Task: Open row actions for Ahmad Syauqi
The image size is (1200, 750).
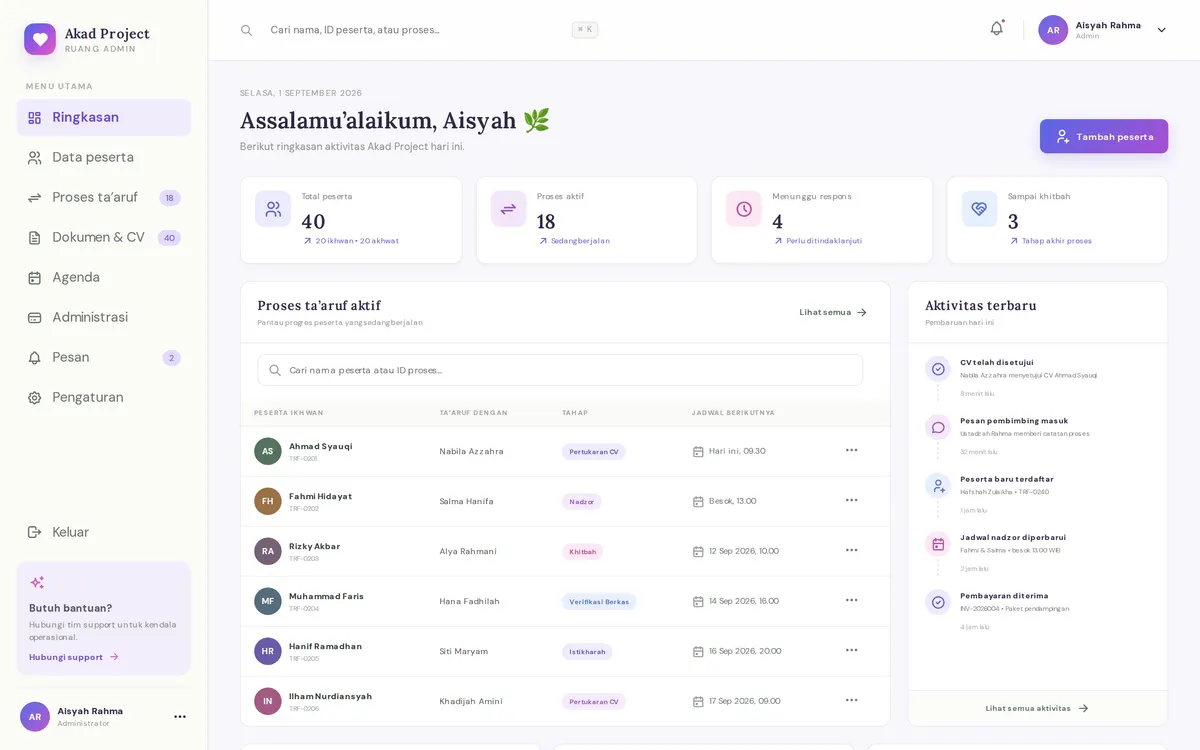Action: coord(851,450)
